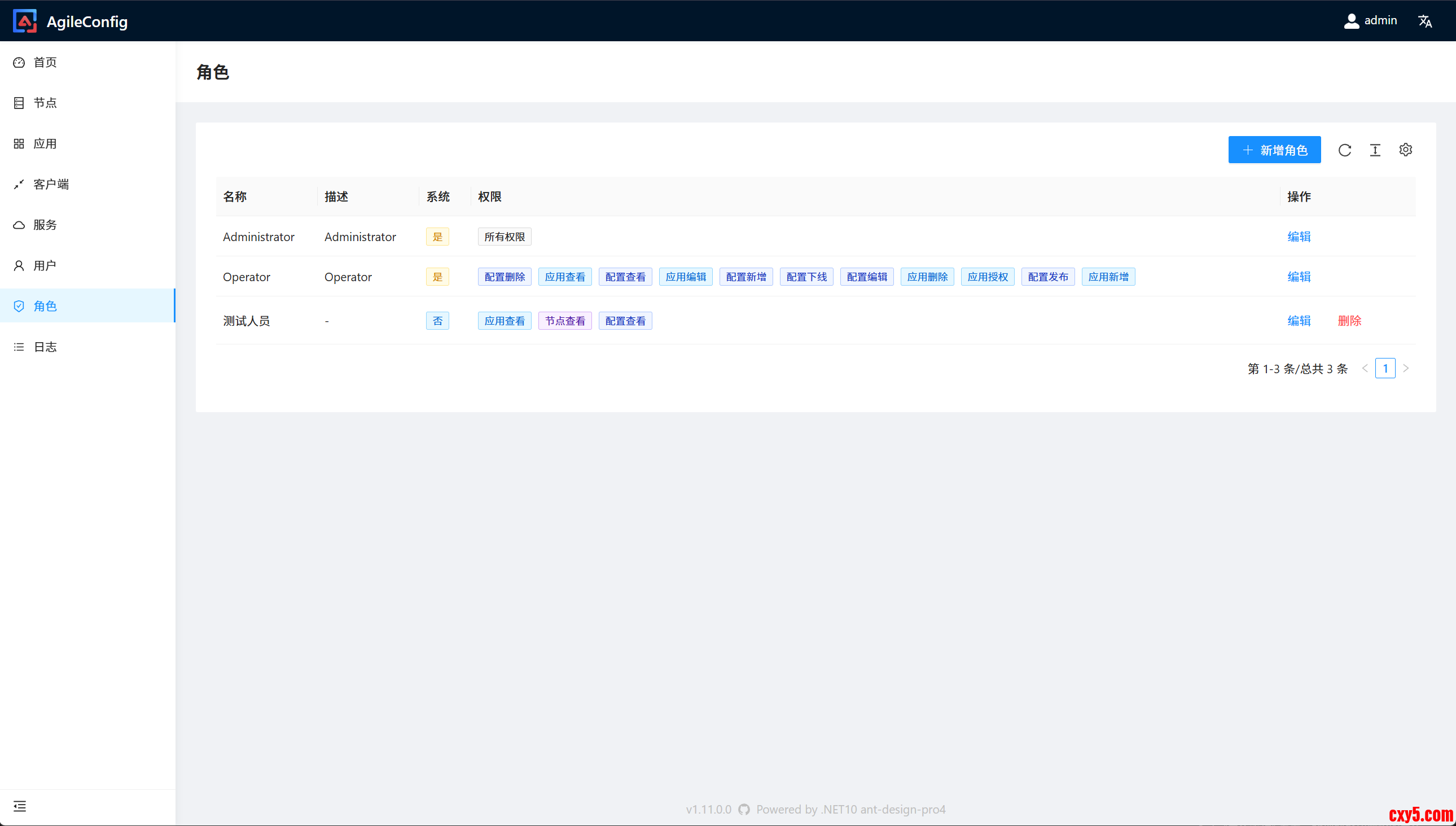Click the language switch icon
This screenshot has width=1456, height=826.
1424,21
